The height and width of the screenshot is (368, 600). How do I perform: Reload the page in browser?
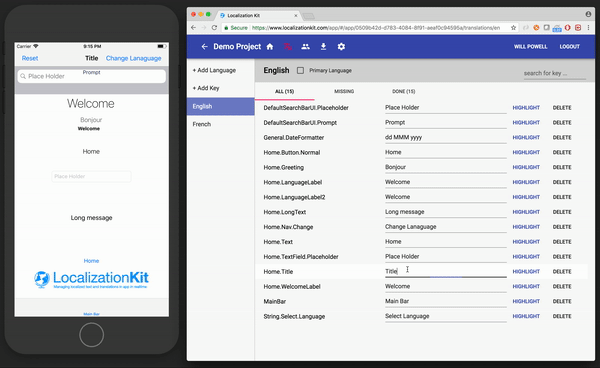[x=214, y=28]
